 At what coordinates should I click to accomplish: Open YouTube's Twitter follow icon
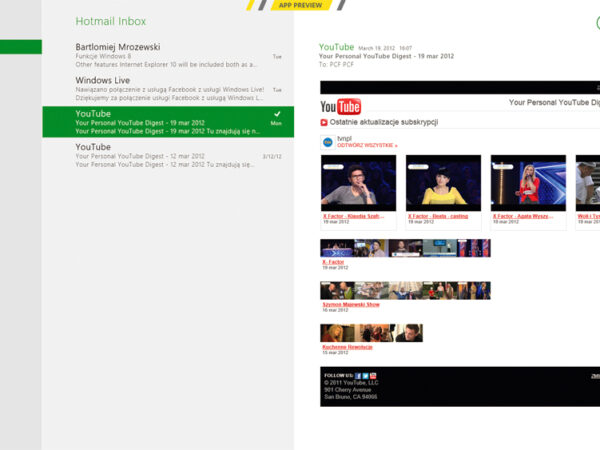pyautogui.click(x=365, y=375)
